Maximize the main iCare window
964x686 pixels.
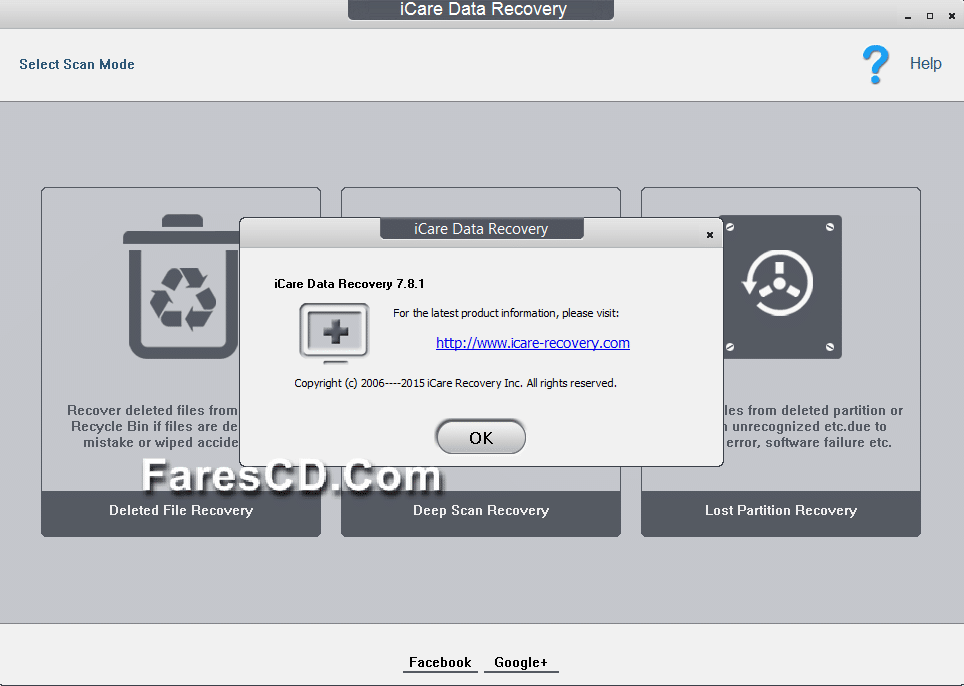click(x=930, y=17)
